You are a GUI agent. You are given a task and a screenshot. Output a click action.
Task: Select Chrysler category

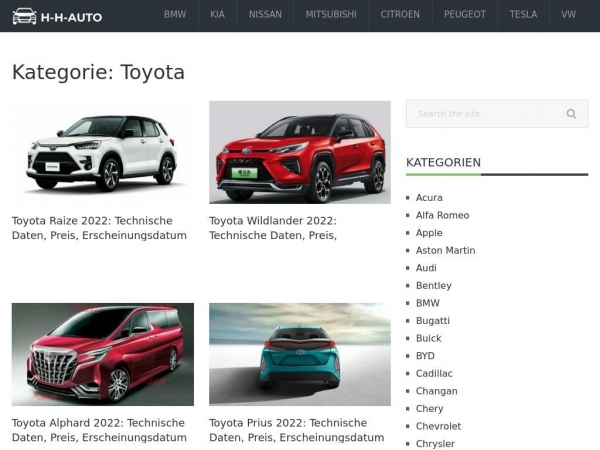pos(435,444)
